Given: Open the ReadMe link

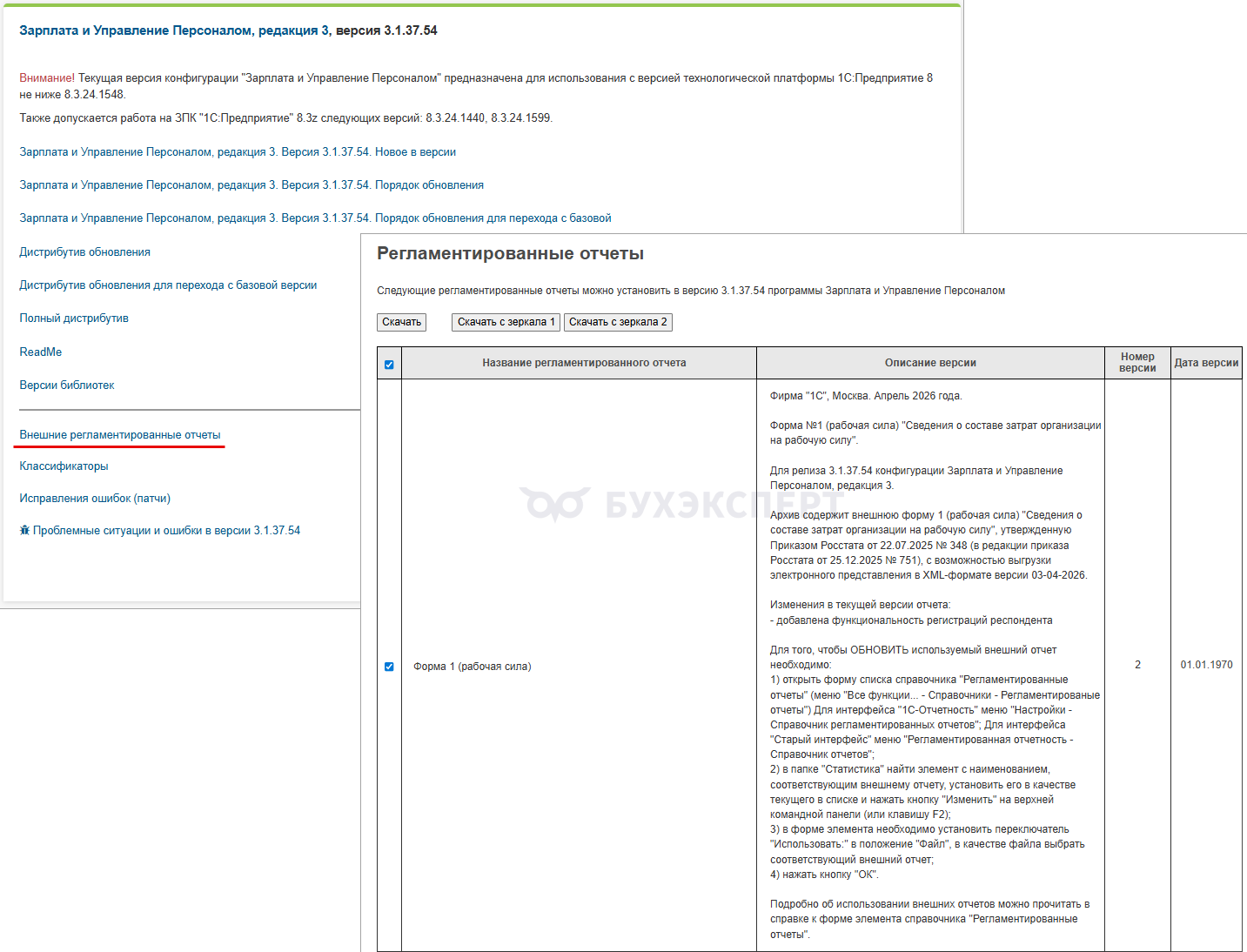Looking at the screenshot, I should tap(41, 352).
